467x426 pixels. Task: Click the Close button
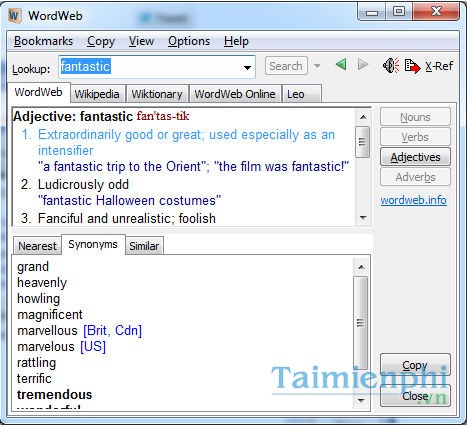click(415, 396)
